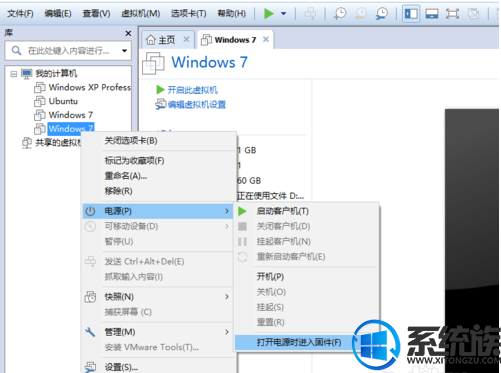Viewport: 501px width, 373px height.
Task: Open the library search filter dropdown arrow
Action: pyautogui.click(x=124, y=51)
